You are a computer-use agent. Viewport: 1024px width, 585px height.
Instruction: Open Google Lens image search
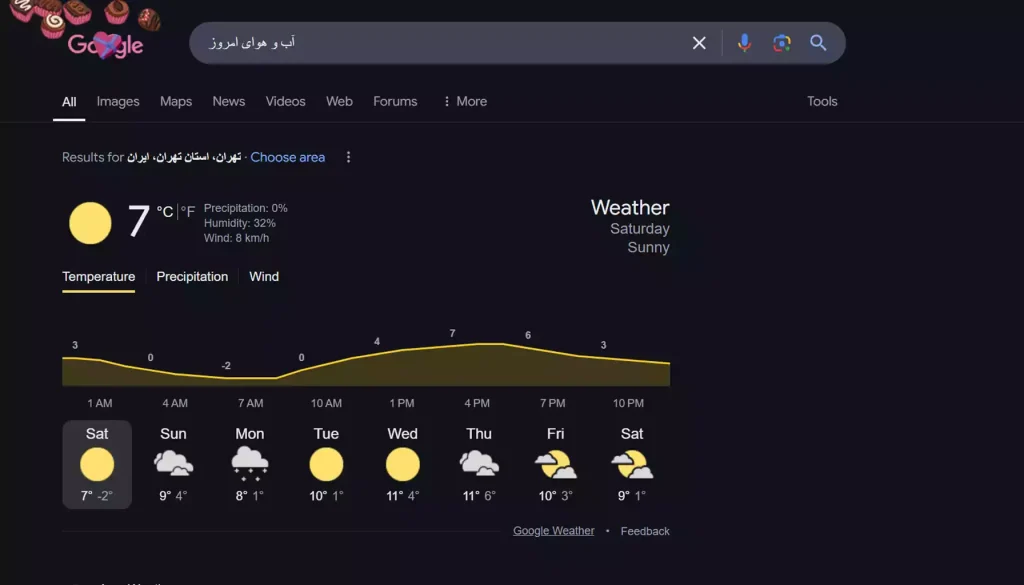(x=781, y=42)
